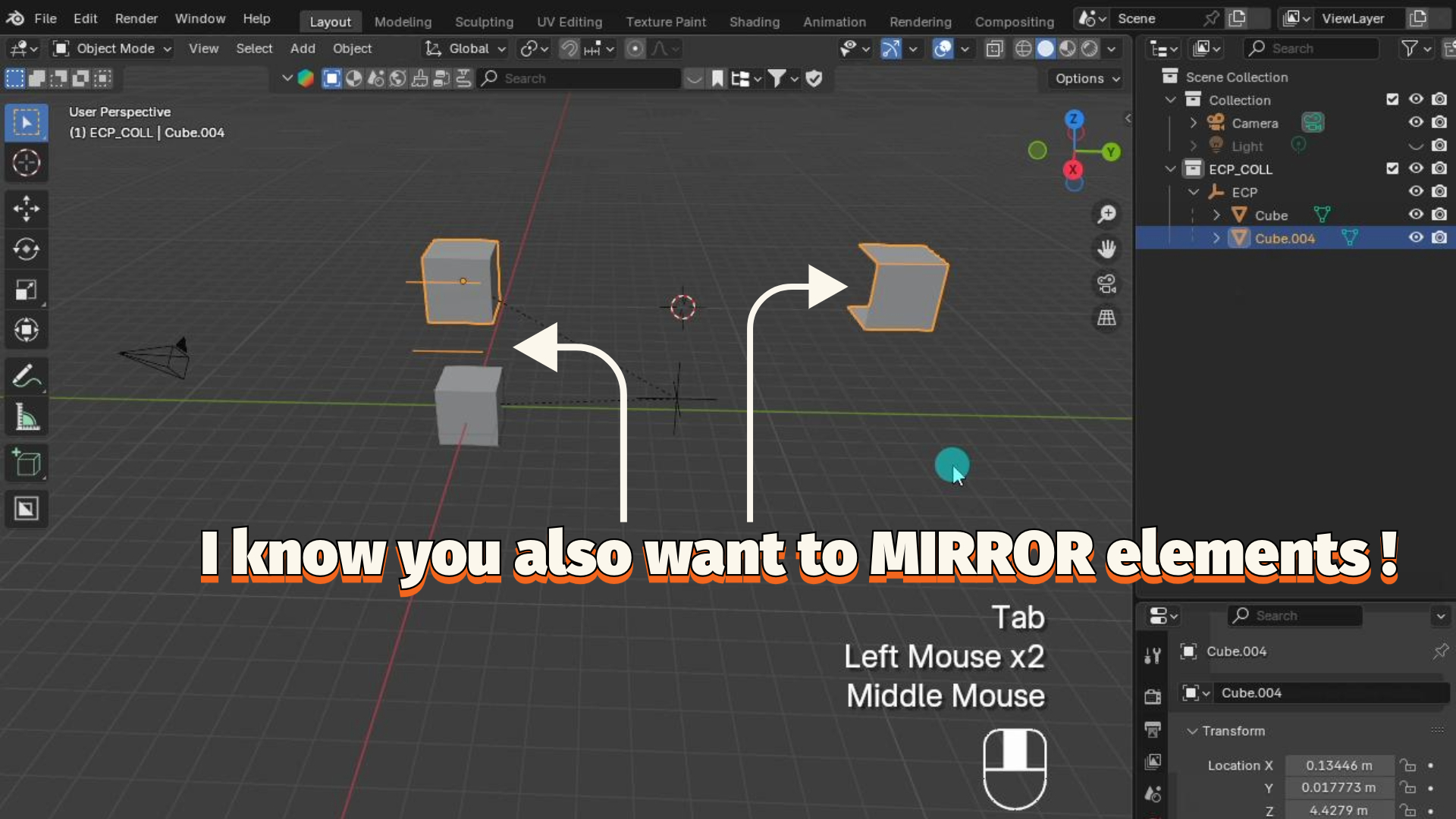Open the Render menu
The width and height of the screenshot is (1456, 819).
click(x=136, y=18)
